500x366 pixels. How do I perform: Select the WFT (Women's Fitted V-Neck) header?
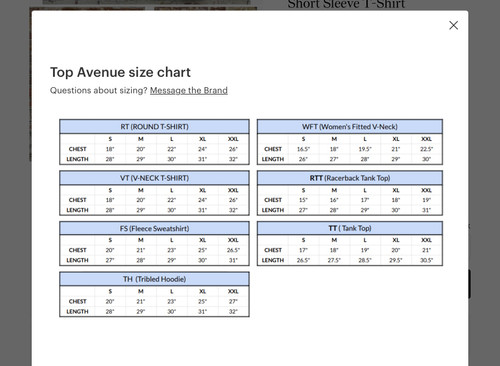[350, 127]
